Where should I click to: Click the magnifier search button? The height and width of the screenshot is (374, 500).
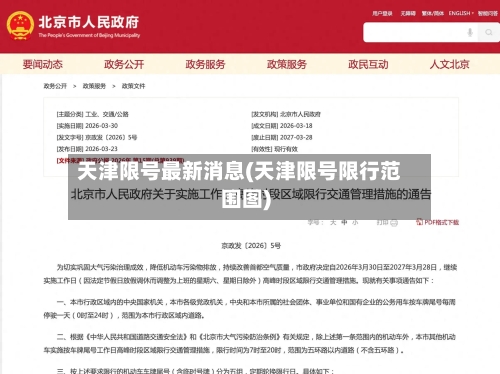click(x=489, y=32)
